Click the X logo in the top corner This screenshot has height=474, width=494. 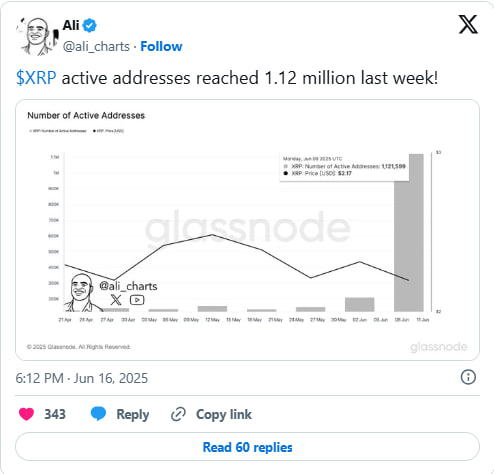point(468,24)
